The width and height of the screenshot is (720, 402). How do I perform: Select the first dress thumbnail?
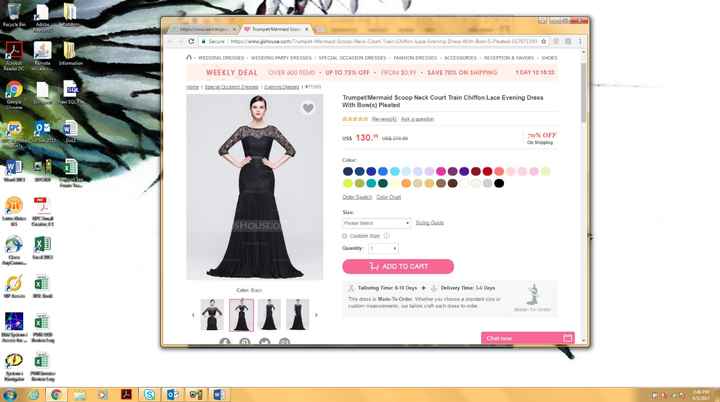[x=212, y=315]
